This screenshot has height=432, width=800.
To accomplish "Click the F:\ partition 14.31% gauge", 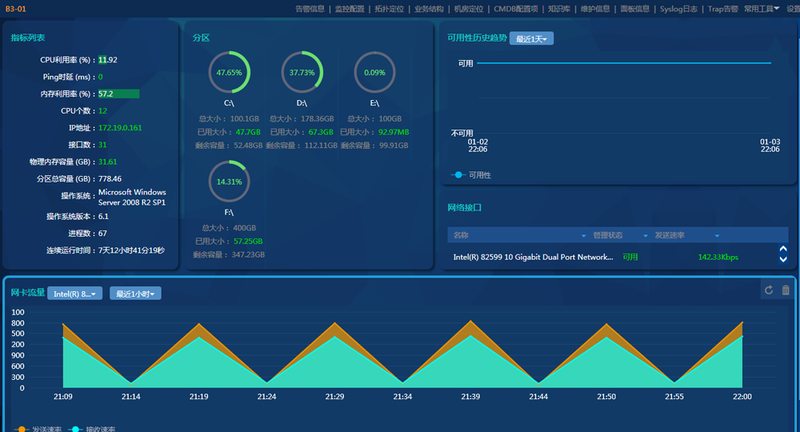I will [229, 182].
